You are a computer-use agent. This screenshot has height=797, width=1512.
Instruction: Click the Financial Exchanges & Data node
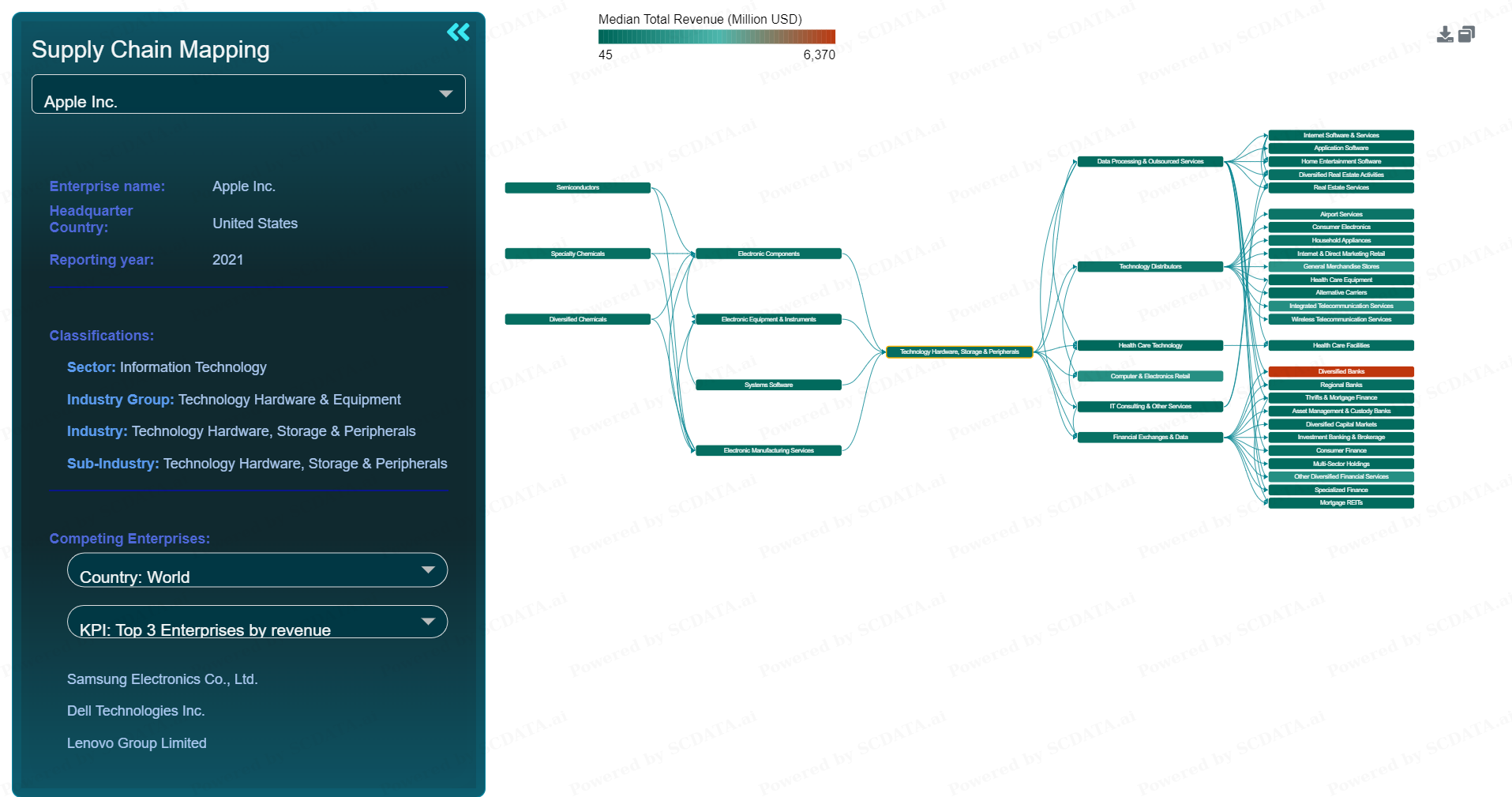point(1150,437)
